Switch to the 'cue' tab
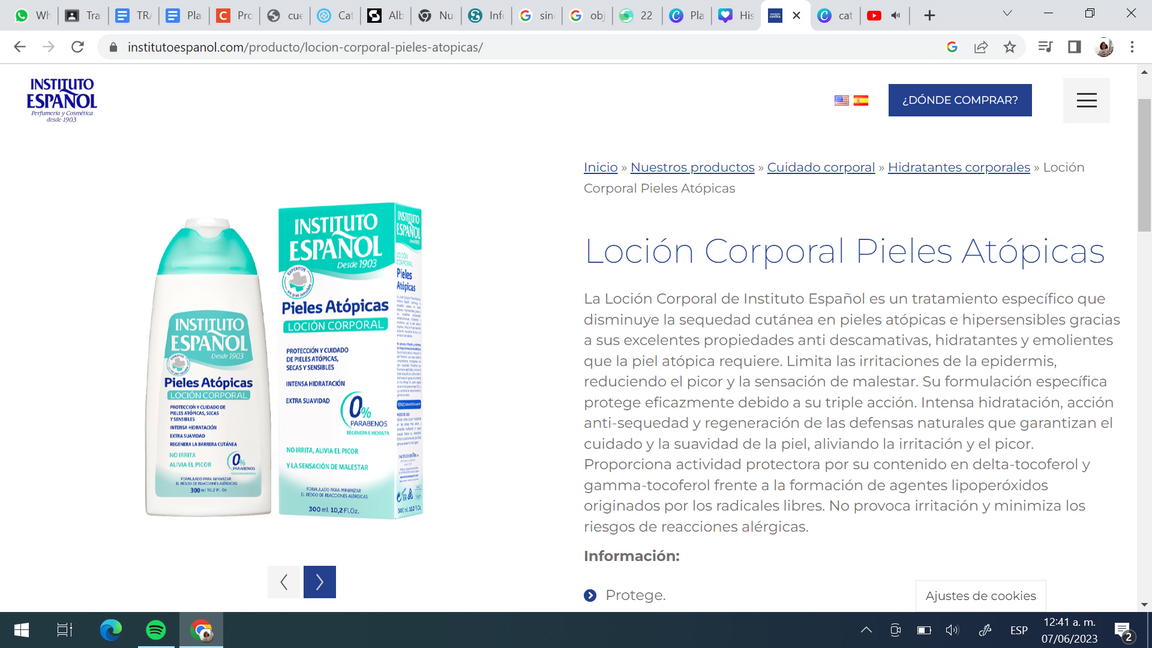The height and width of the screenshot is (648, 1152). [x=284, y=15]
